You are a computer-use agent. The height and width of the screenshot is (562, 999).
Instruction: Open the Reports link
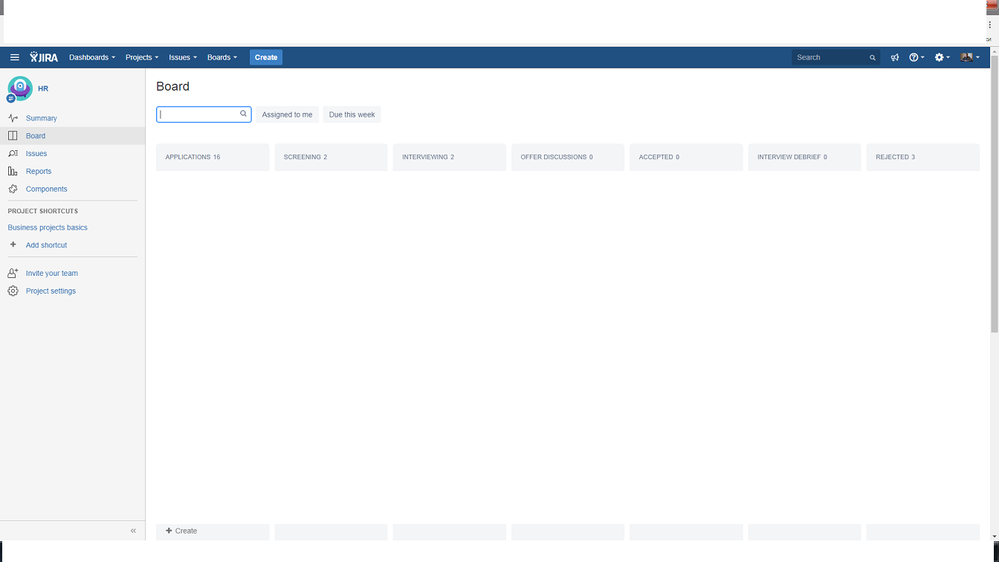(x=38, y=171)
